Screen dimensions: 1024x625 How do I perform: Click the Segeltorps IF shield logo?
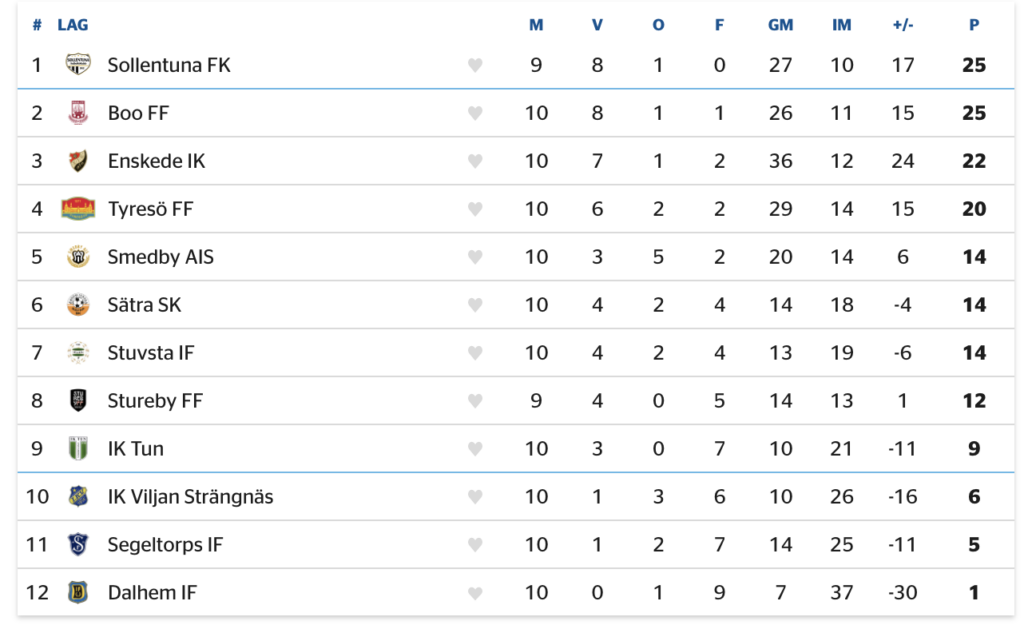click(78, 545)
